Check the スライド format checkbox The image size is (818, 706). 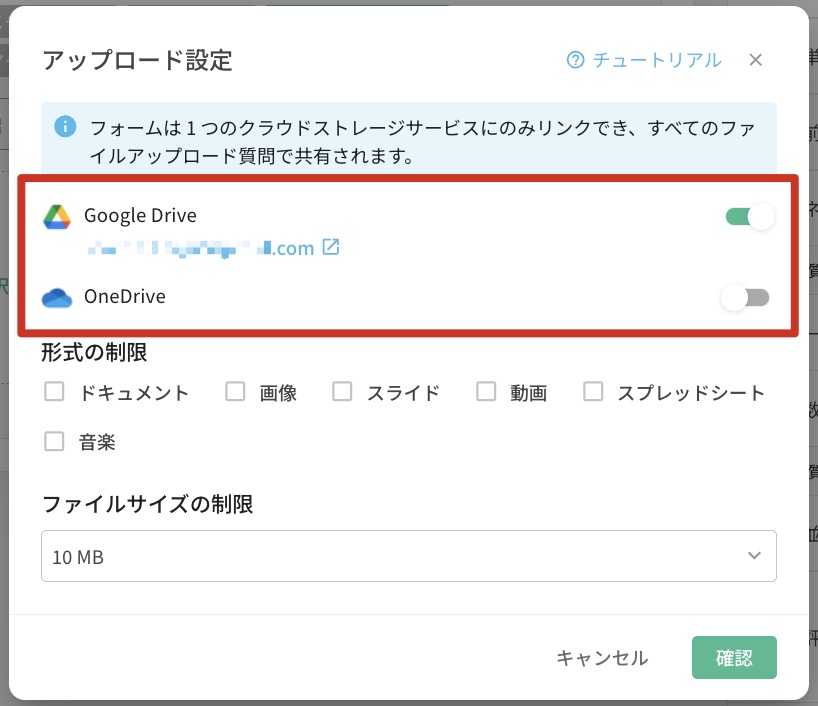342,391
